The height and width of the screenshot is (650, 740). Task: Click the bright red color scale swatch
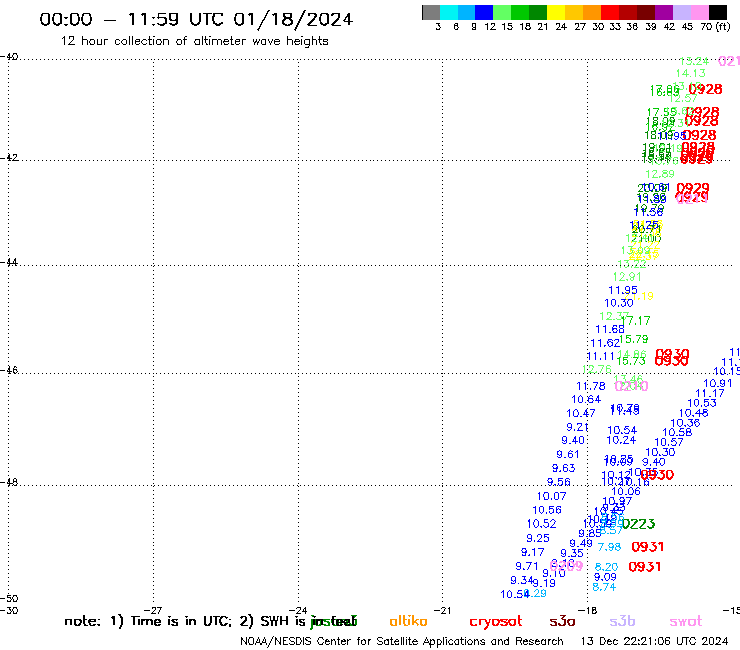tap(610, 12)
